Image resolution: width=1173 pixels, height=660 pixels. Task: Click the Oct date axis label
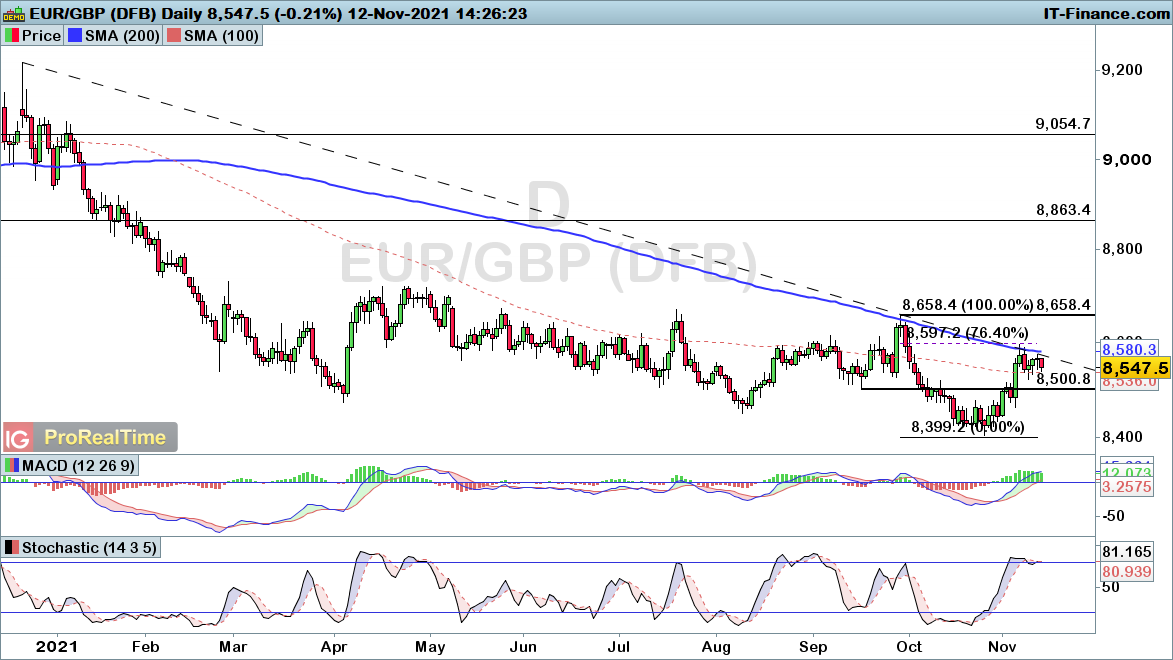pos(909,647)
